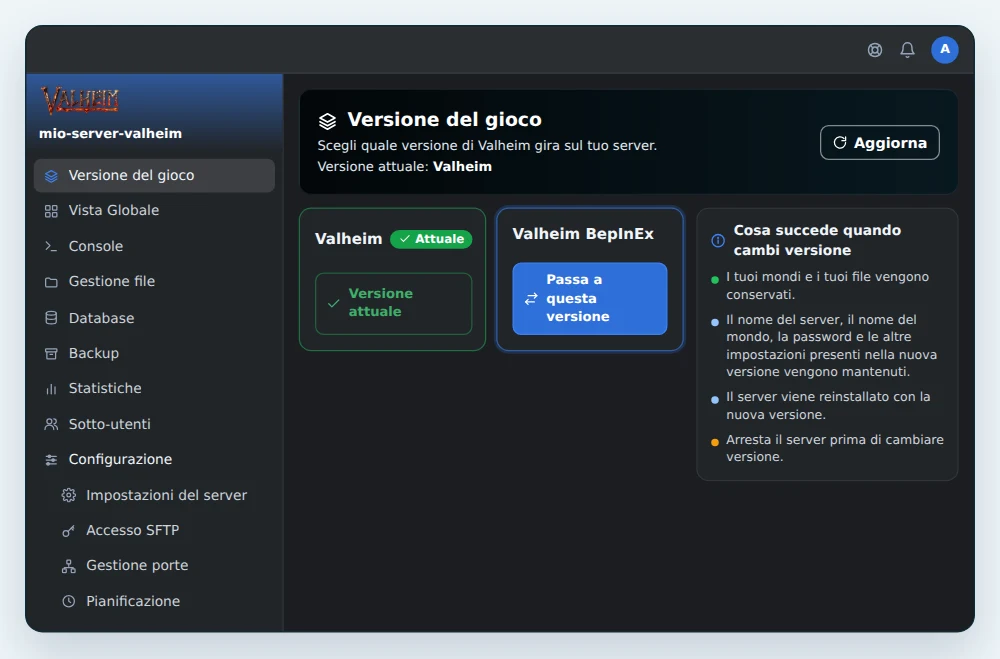The width and height of the screenshot is (1000, 659).
Task: Click the Aggiorna button
Action: [x=879, y=142]
